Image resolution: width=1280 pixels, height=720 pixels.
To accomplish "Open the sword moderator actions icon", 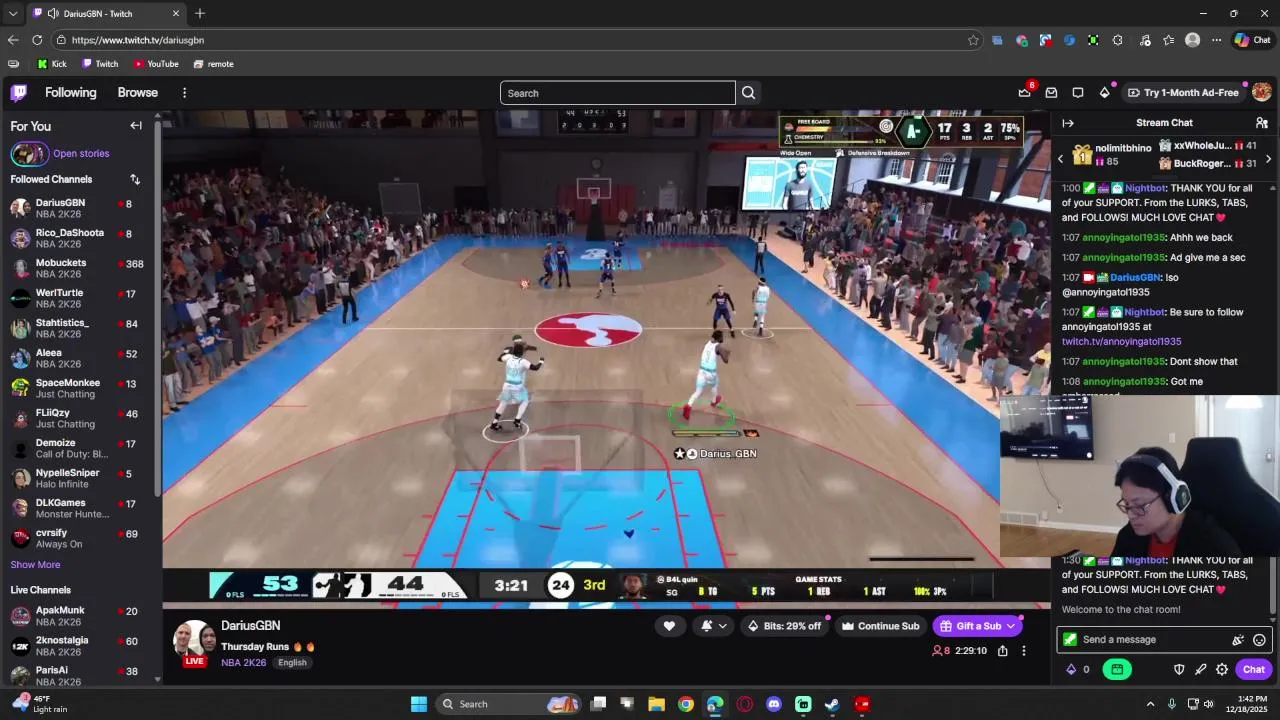I will 1201,670.
